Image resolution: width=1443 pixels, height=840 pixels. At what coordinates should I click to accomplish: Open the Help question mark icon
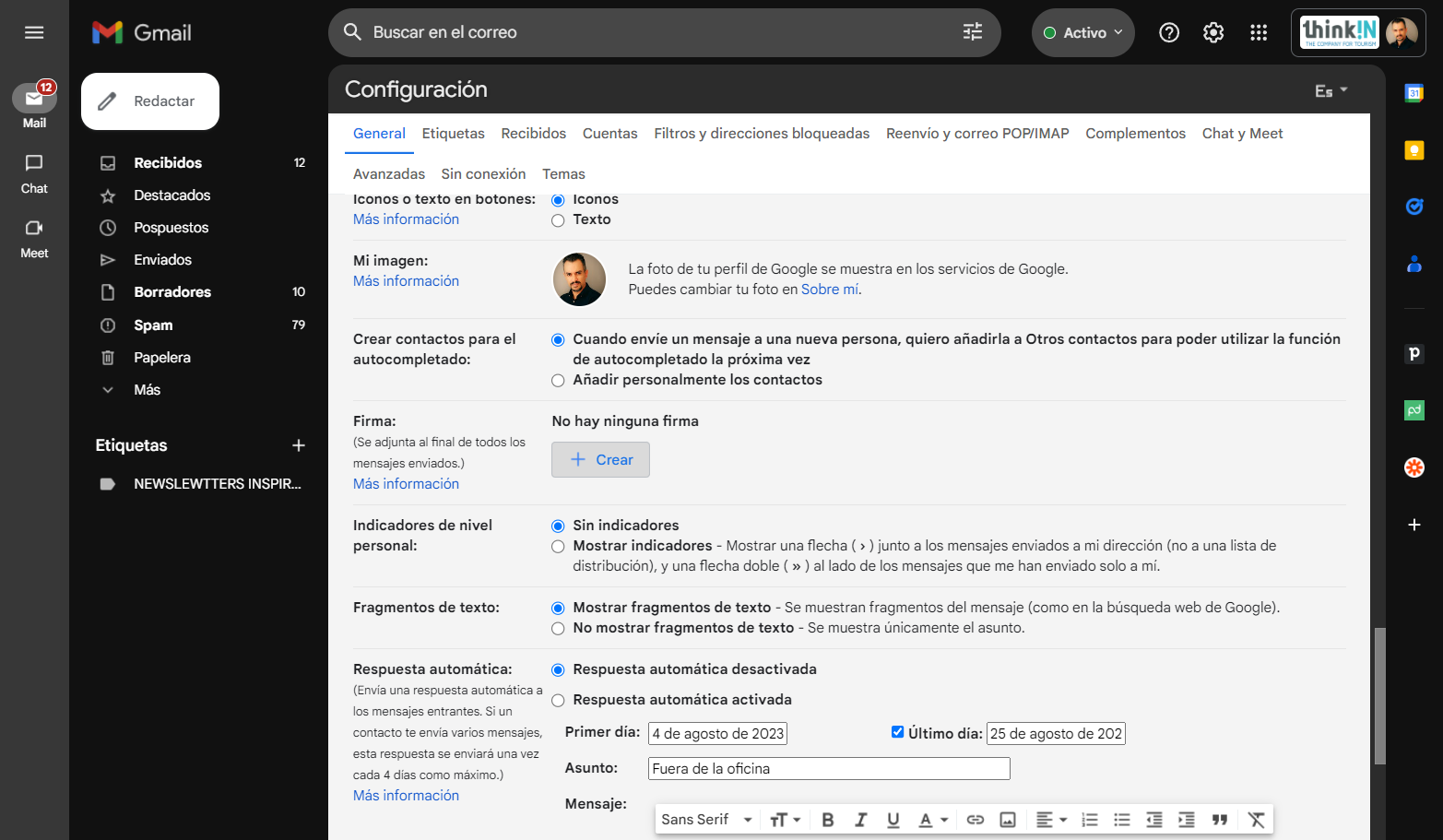1169,32
